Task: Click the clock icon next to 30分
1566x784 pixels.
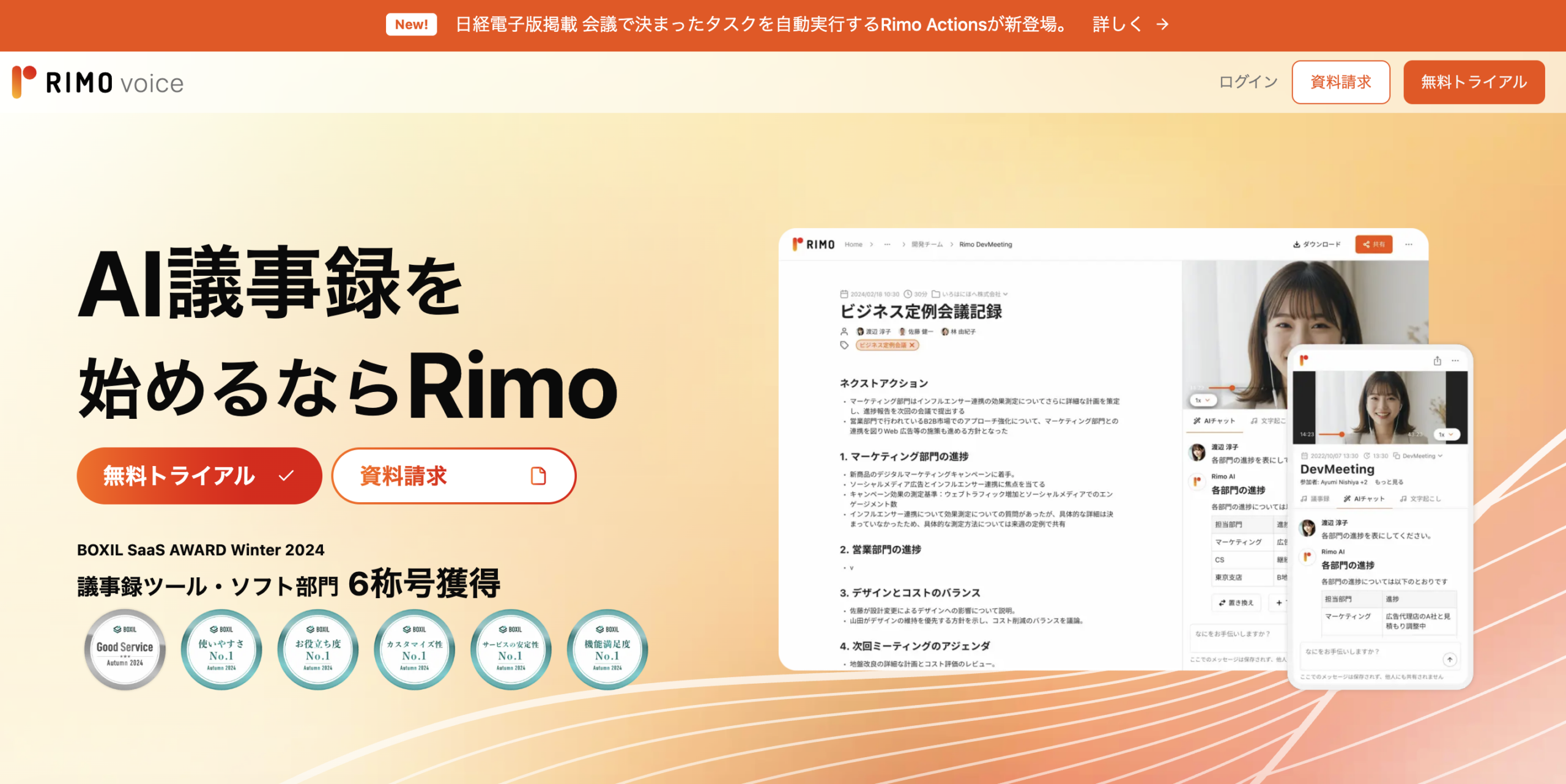Action: [908, 294]
